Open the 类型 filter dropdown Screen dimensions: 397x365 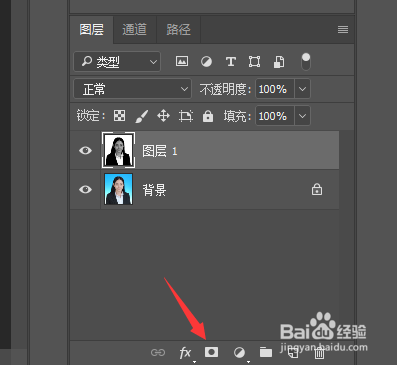pos(117,62)
